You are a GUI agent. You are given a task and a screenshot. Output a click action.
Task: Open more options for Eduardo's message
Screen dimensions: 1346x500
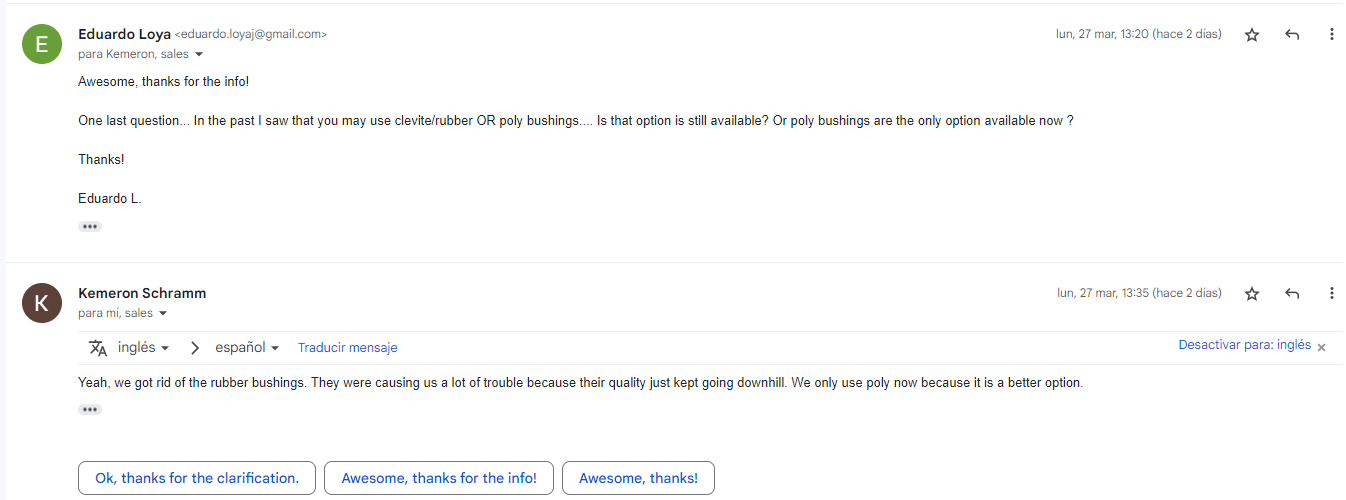(x=1331, y=35)
